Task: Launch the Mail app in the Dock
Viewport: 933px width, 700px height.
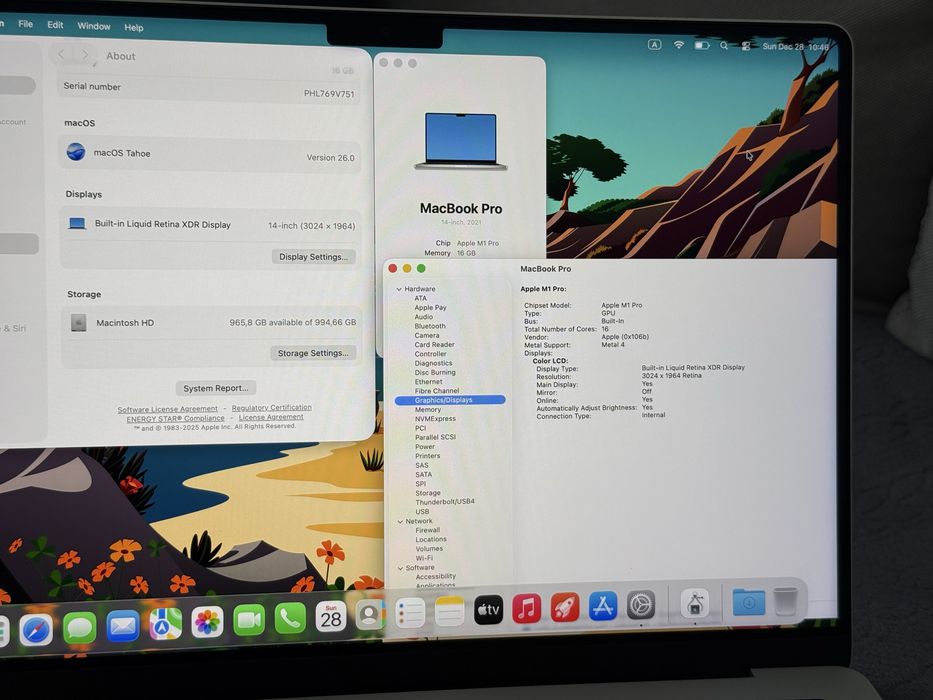Action: 123,626
